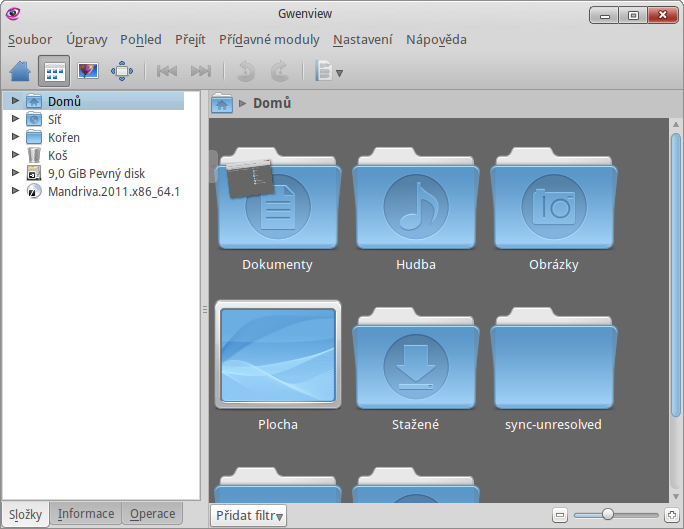Image resolution: width=684 pixels, height=529 pixels.
Task: Open the Úpravy menu
Action: point(86,40)
